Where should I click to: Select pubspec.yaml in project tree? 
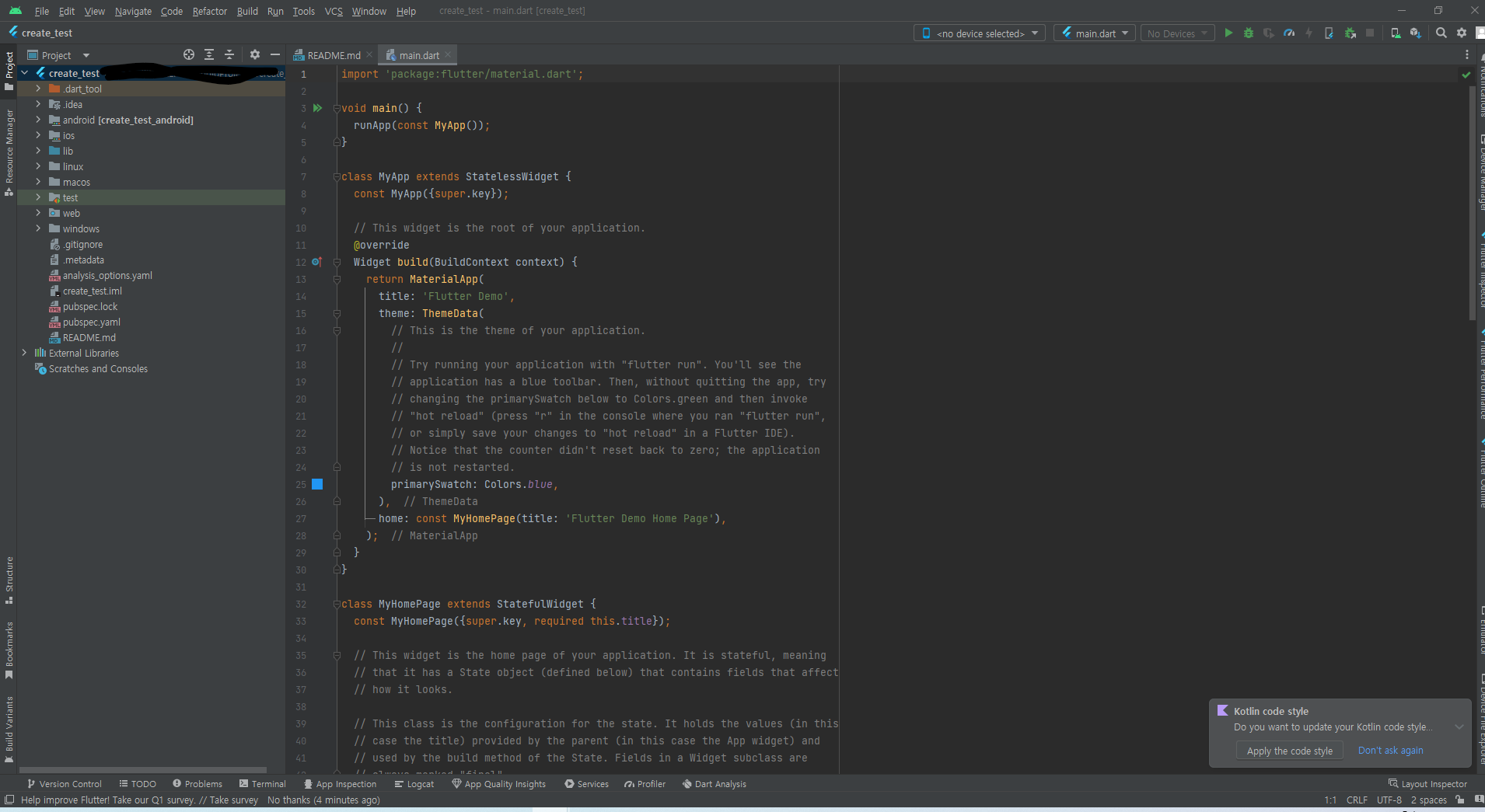[x=91, y=322]
